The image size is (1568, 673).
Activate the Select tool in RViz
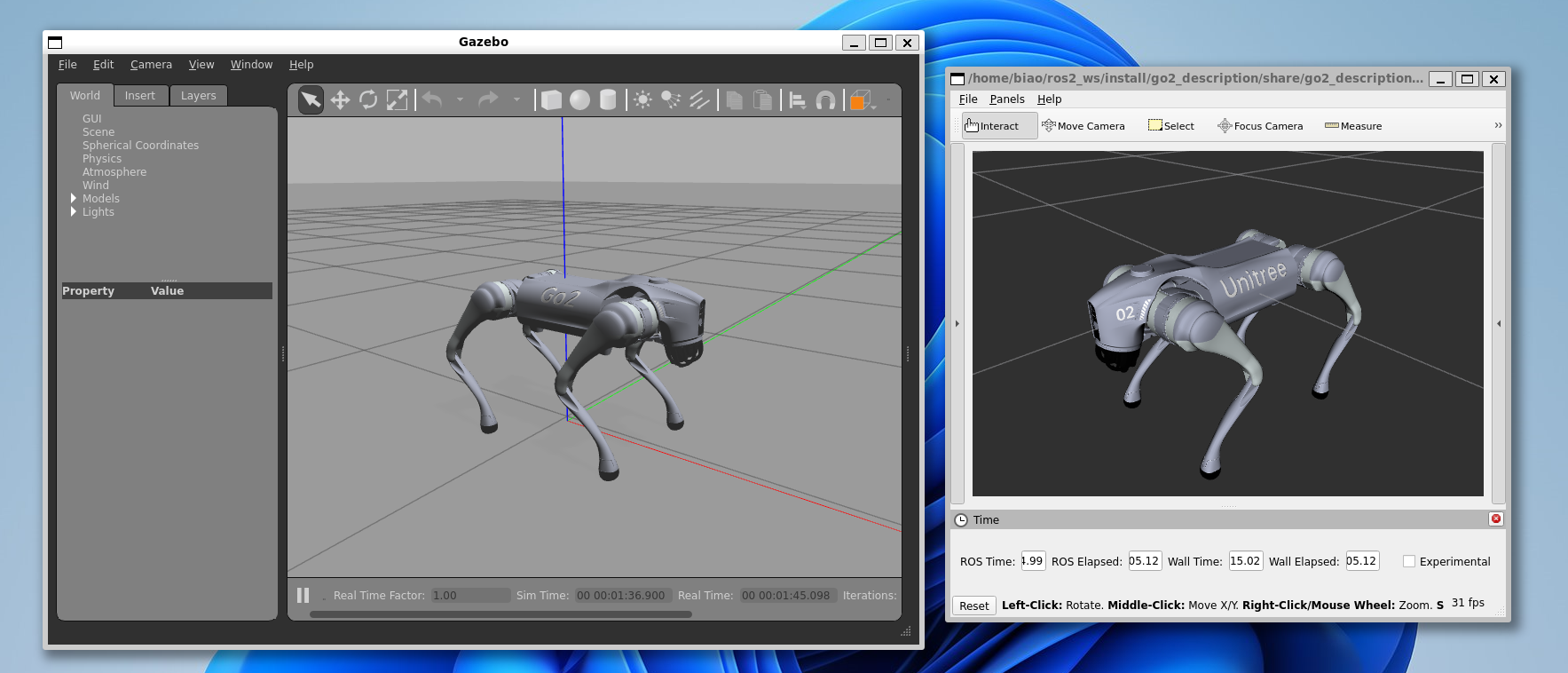1171,126
